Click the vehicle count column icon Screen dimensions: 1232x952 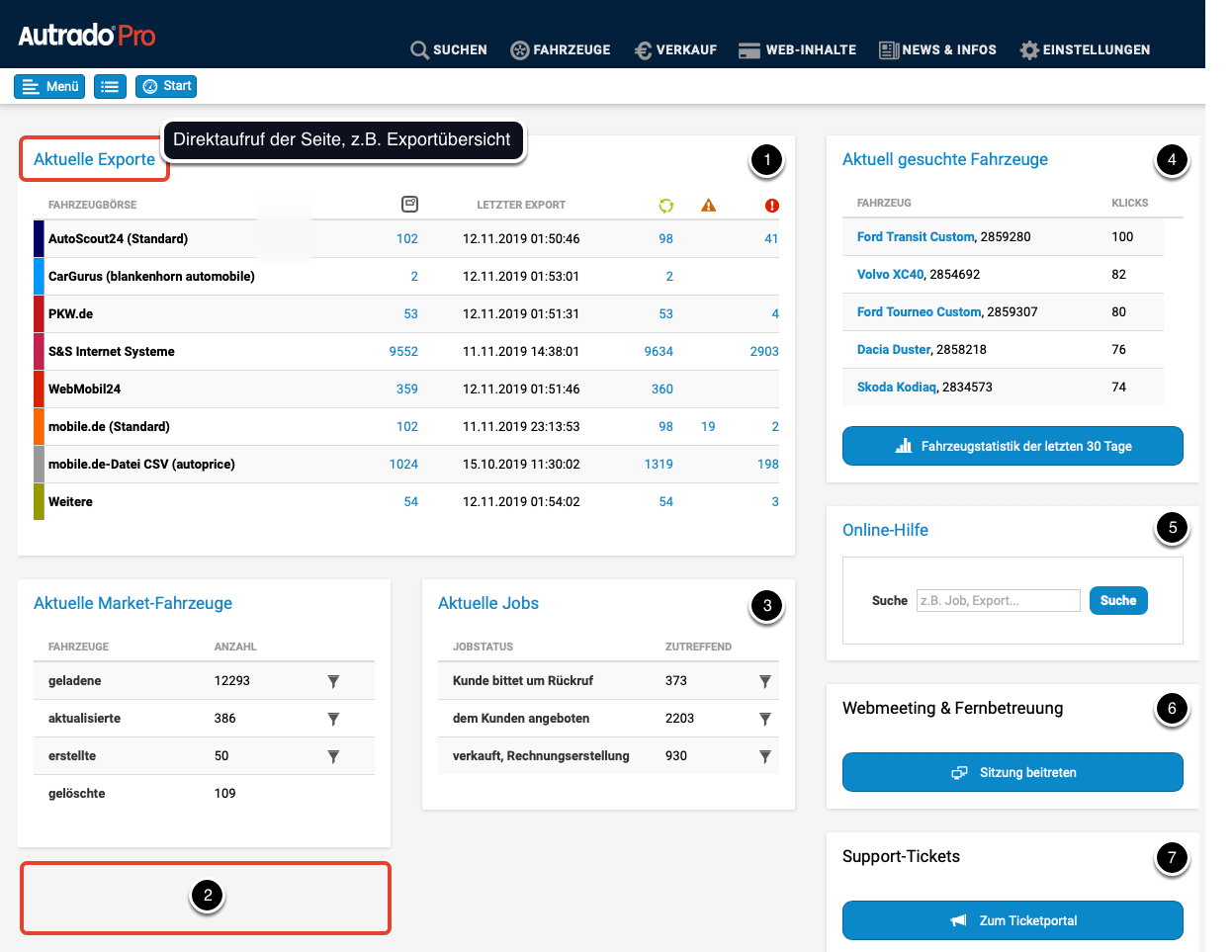(x=409, y=205)
